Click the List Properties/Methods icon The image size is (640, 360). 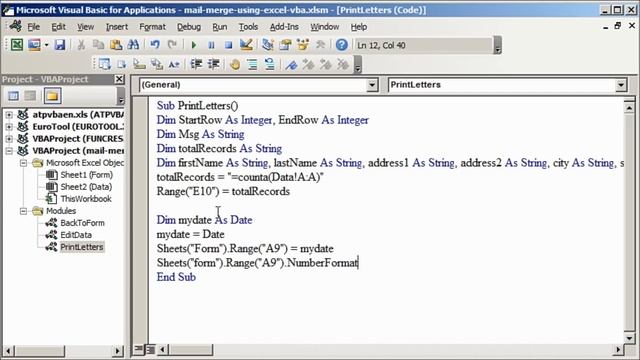[104, 64]
